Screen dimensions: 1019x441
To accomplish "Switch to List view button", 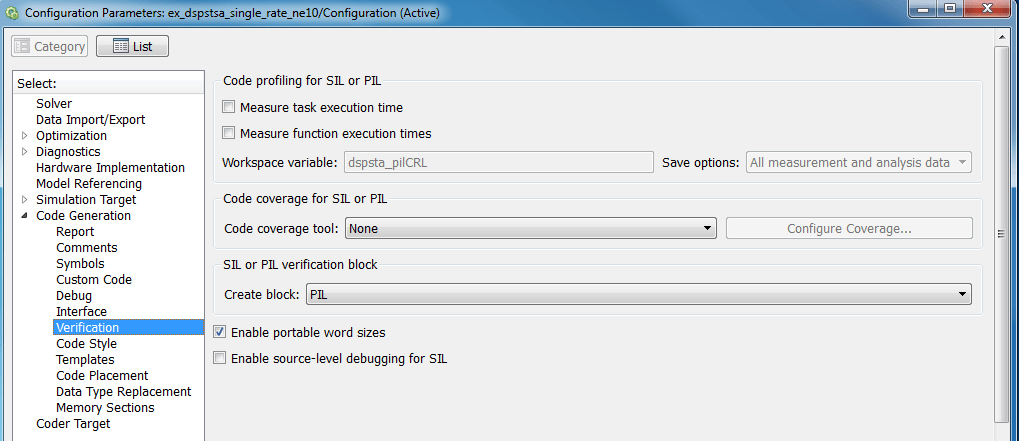I will (132, 46).
